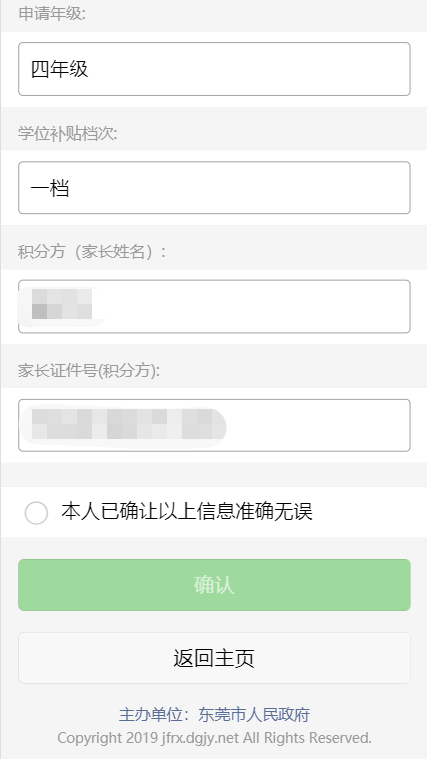Image resolution: width=427 pixels, height=759 pixels.
Task: Click the 申请年级 label
Action: (x=51, y=14)
